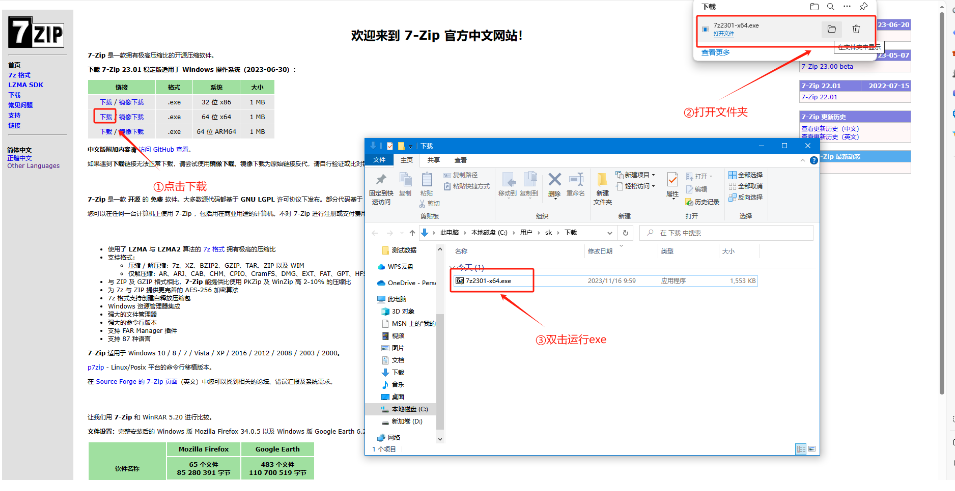Image resolution: width=955 pixels, height=491 pixels.
Task: Click 打开文件 under 7z2301-x64.exe in downloads popup
Action: [724, 34]
